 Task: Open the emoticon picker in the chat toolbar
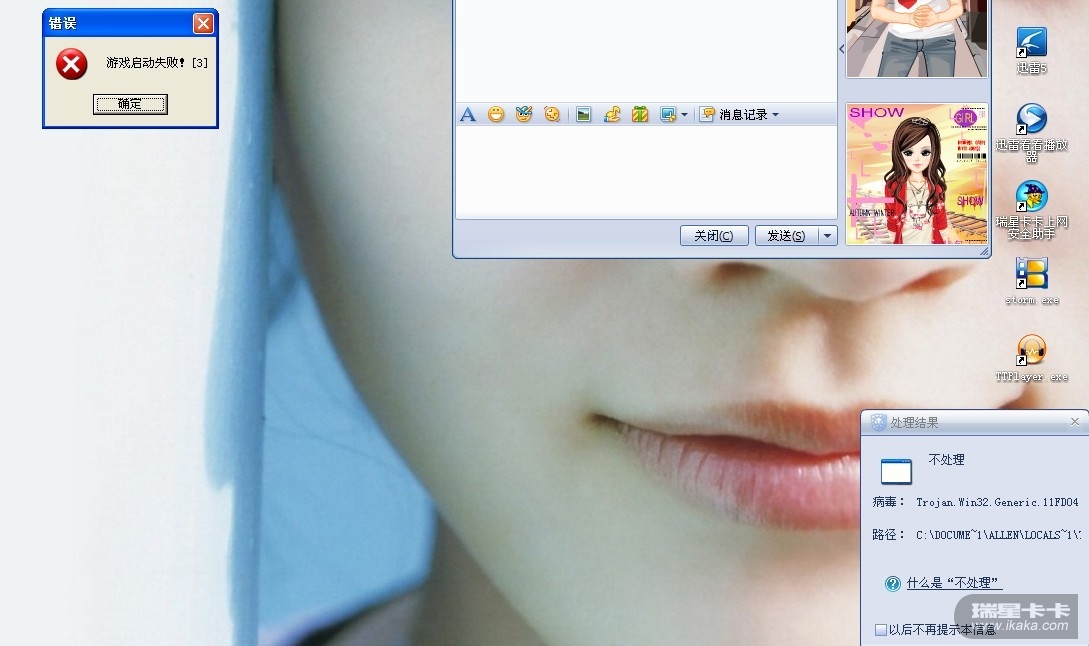coord(496,115)
